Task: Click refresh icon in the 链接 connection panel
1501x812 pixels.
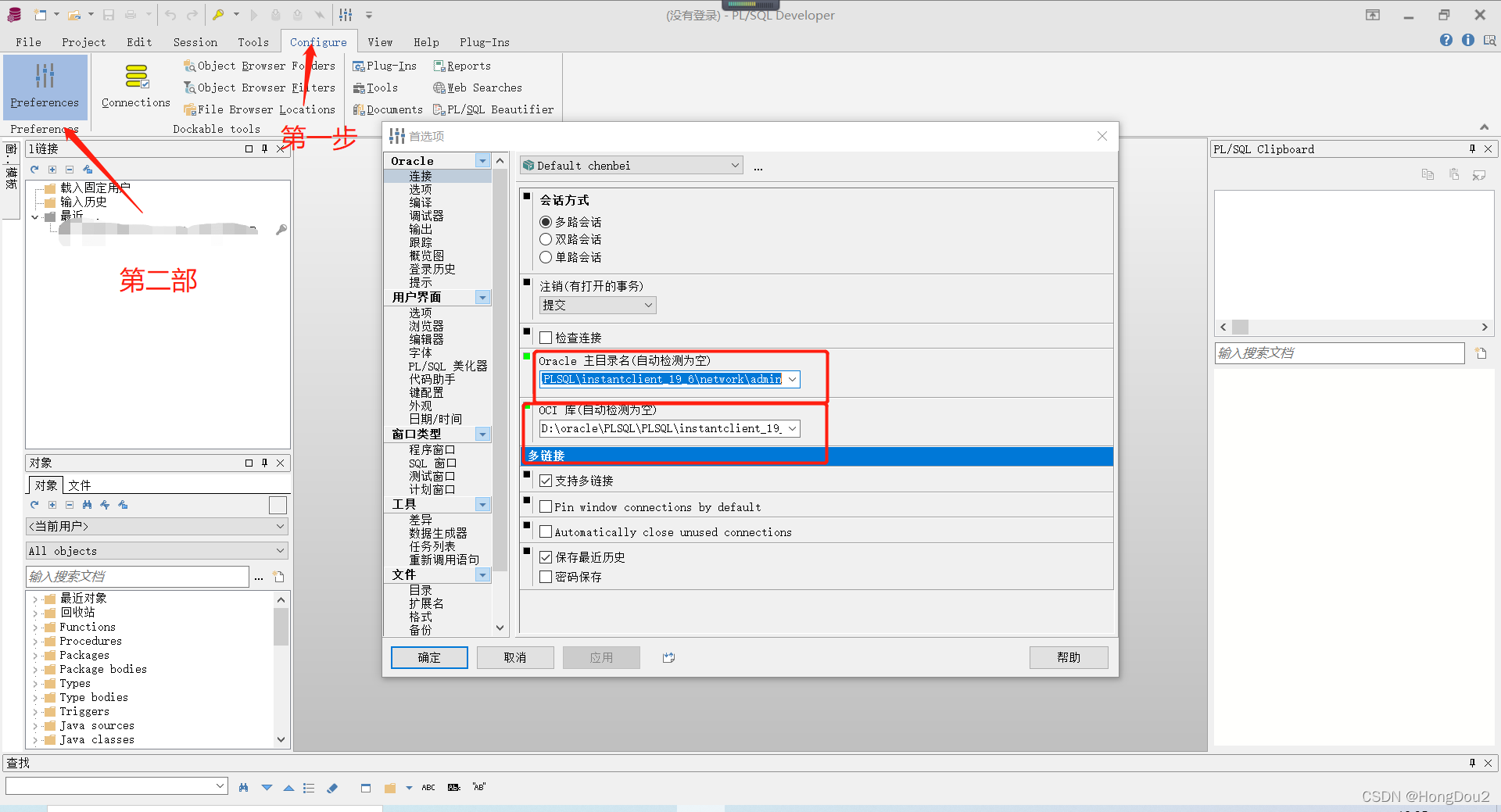Action: 34,170
